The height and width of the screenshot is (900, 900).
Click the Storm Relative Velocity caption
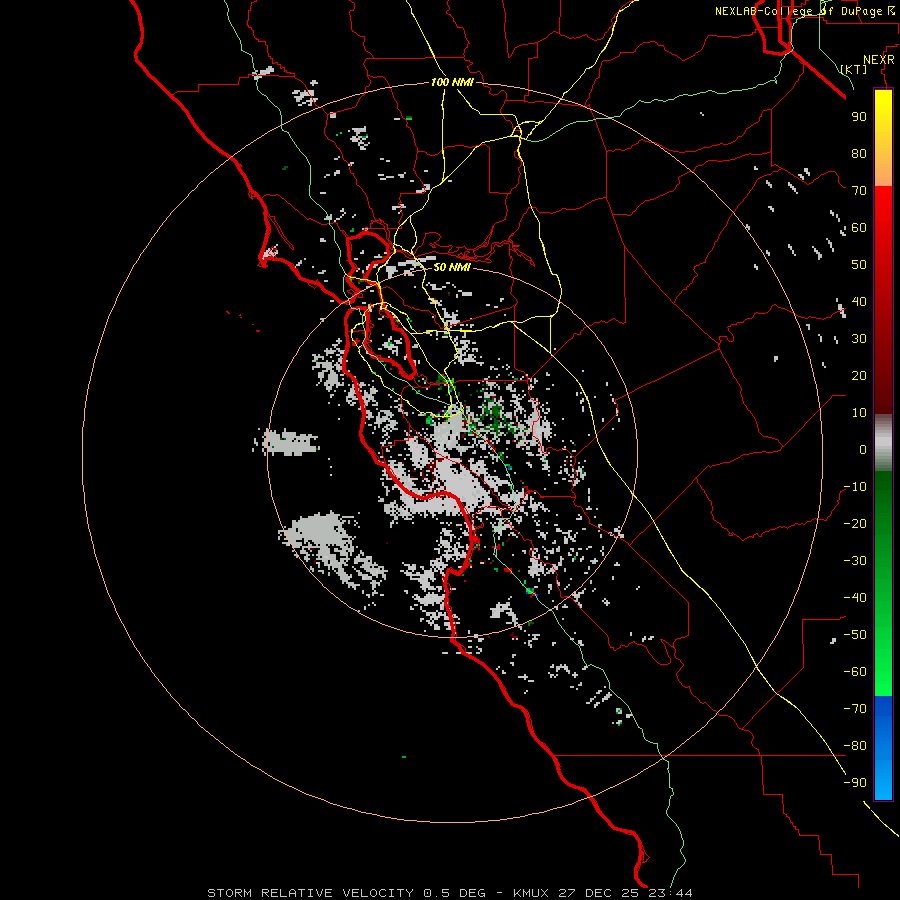tap(450, 893)
